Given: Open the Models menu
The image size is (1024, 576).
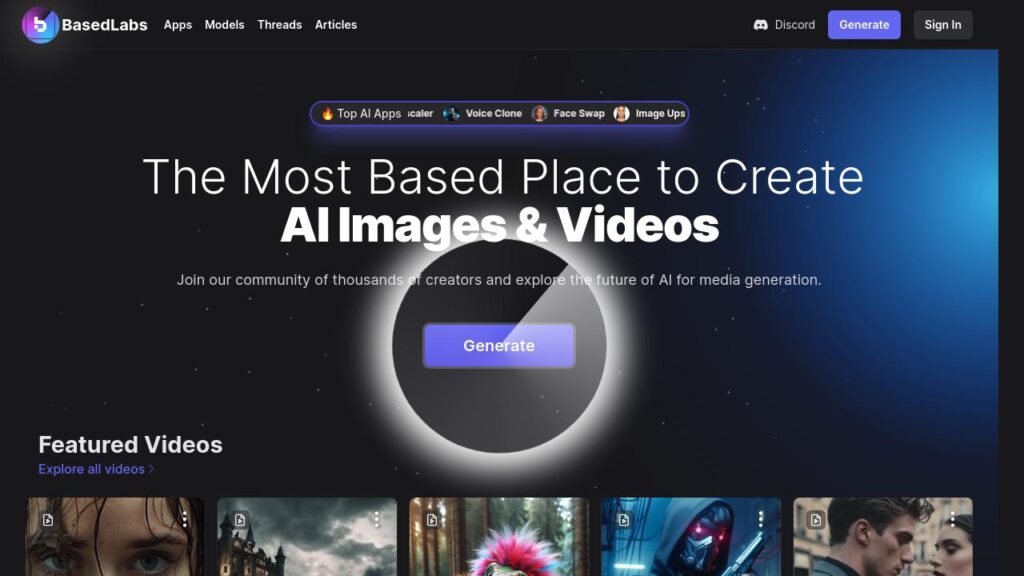Looking at the screenshot, I should click(x=224, y=25).
